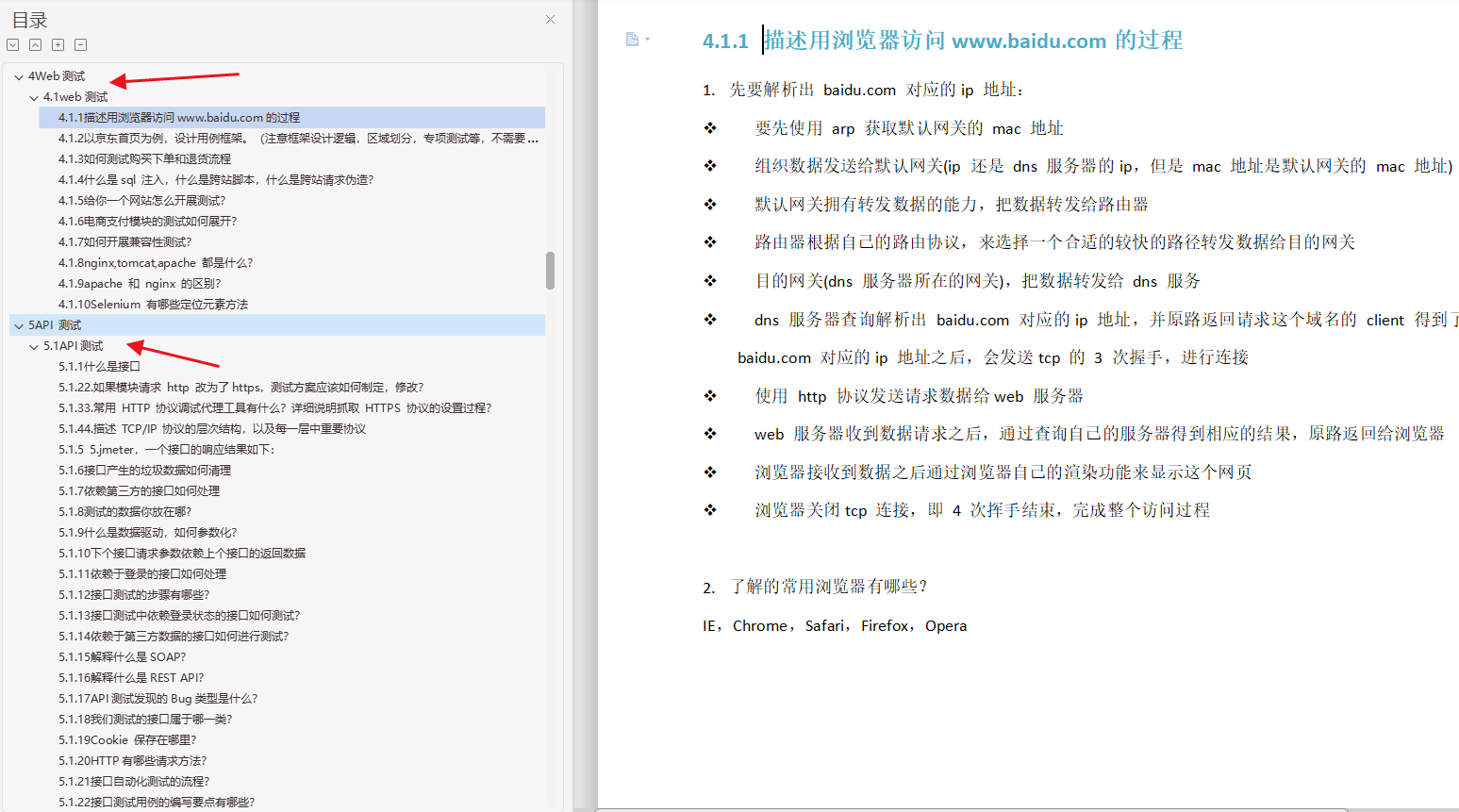Select 5.1.10下个接口请求参数依赖上个接口 entry
Viewport: 1459px width, 812px height.
point(182,553)
